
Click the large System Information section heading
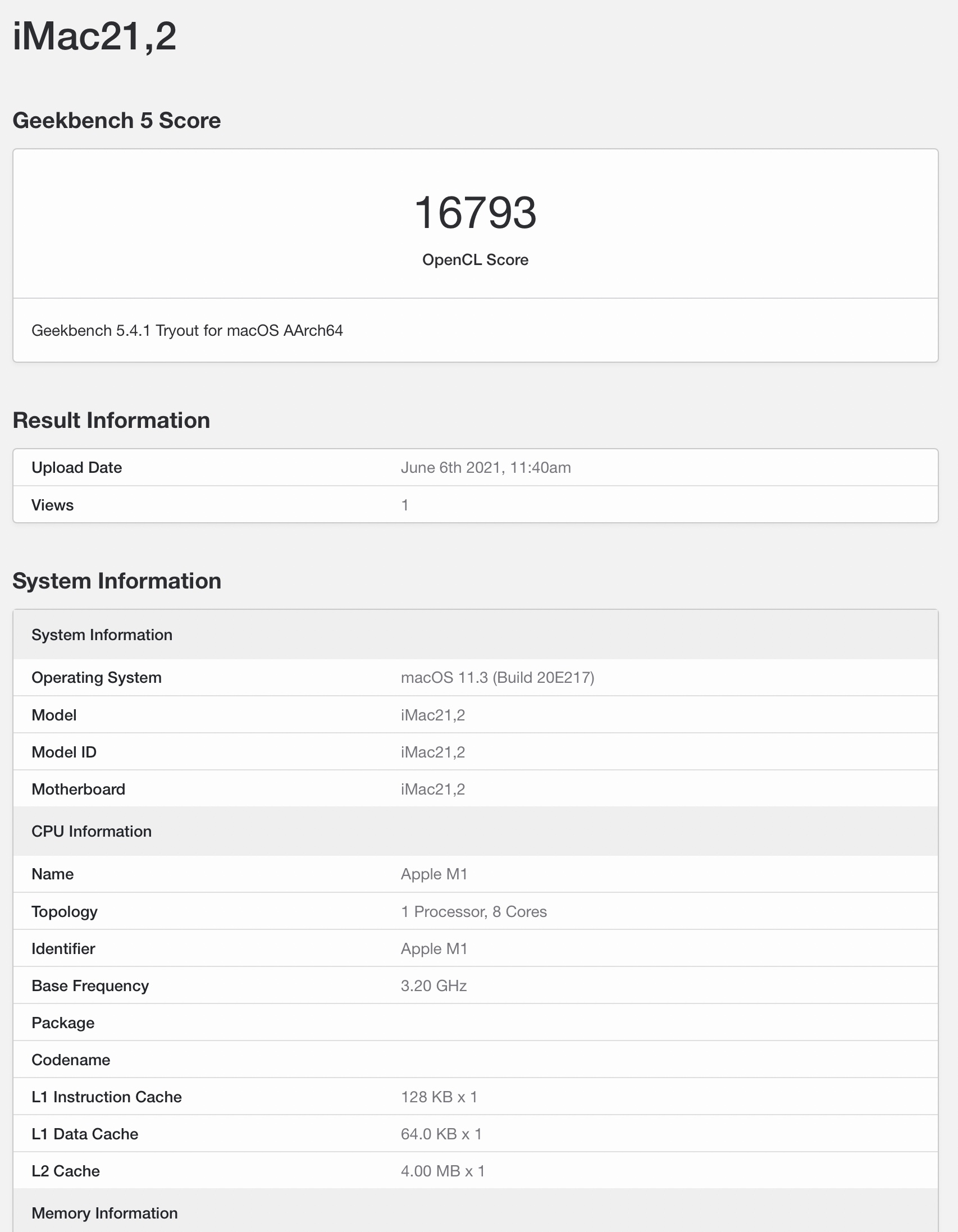click(117, 581)
